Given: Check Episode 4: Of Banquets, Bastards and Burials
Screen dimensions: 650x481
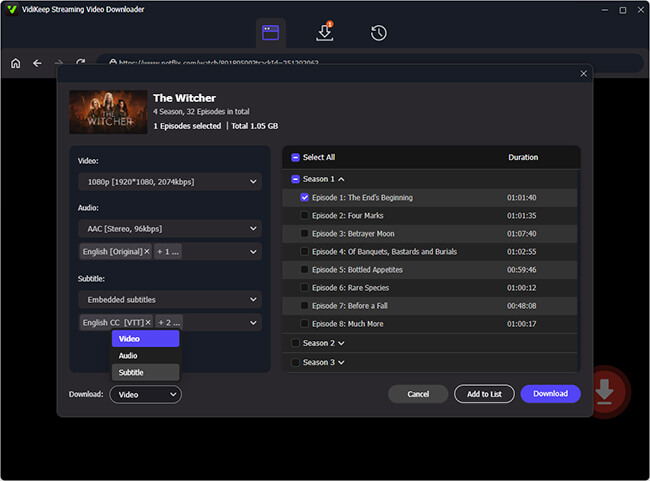Looking at the screenshot, I should coord(304,251).
